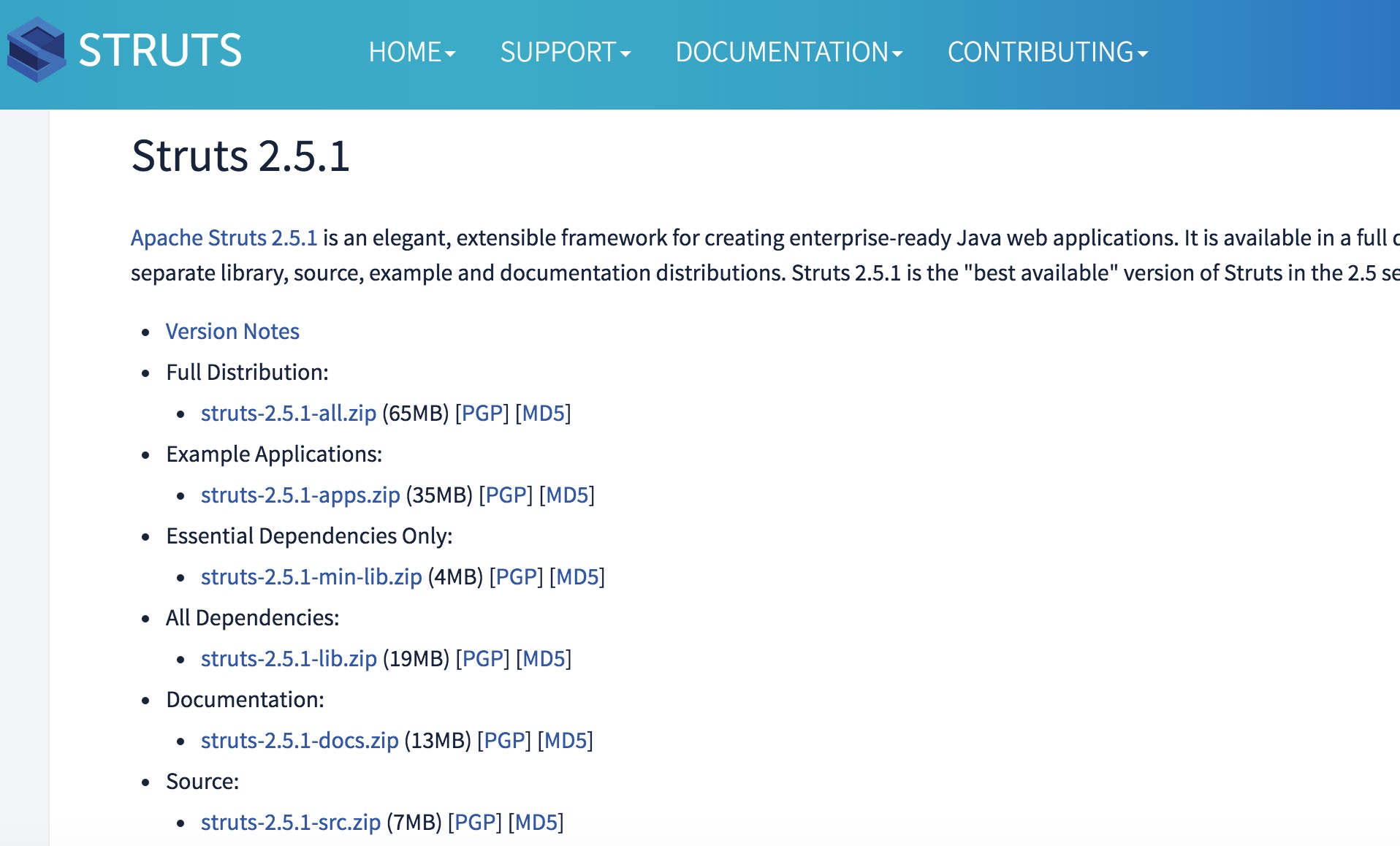Expand the DOCUMENTATION dropdown menu

click(x=789, y=52)
